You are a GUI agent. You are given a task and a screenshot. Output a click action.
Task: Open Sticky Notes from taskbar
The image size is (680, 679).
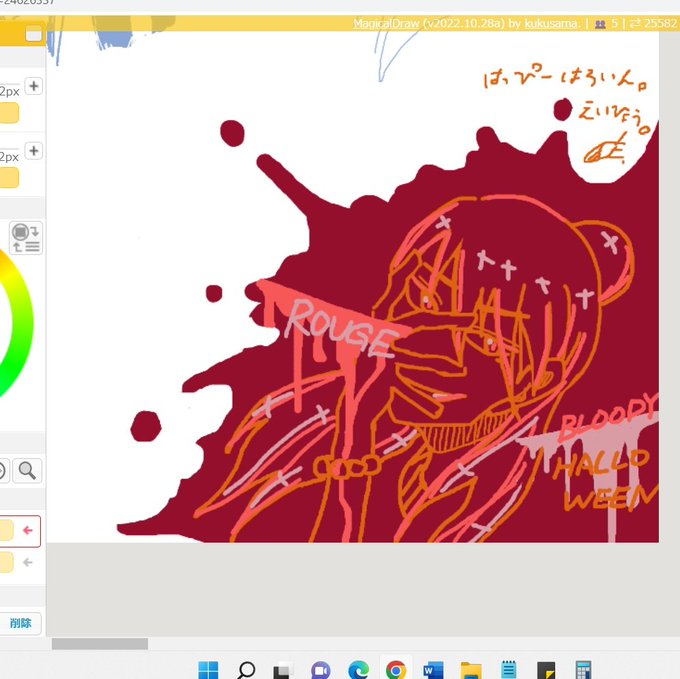(546, 670)
